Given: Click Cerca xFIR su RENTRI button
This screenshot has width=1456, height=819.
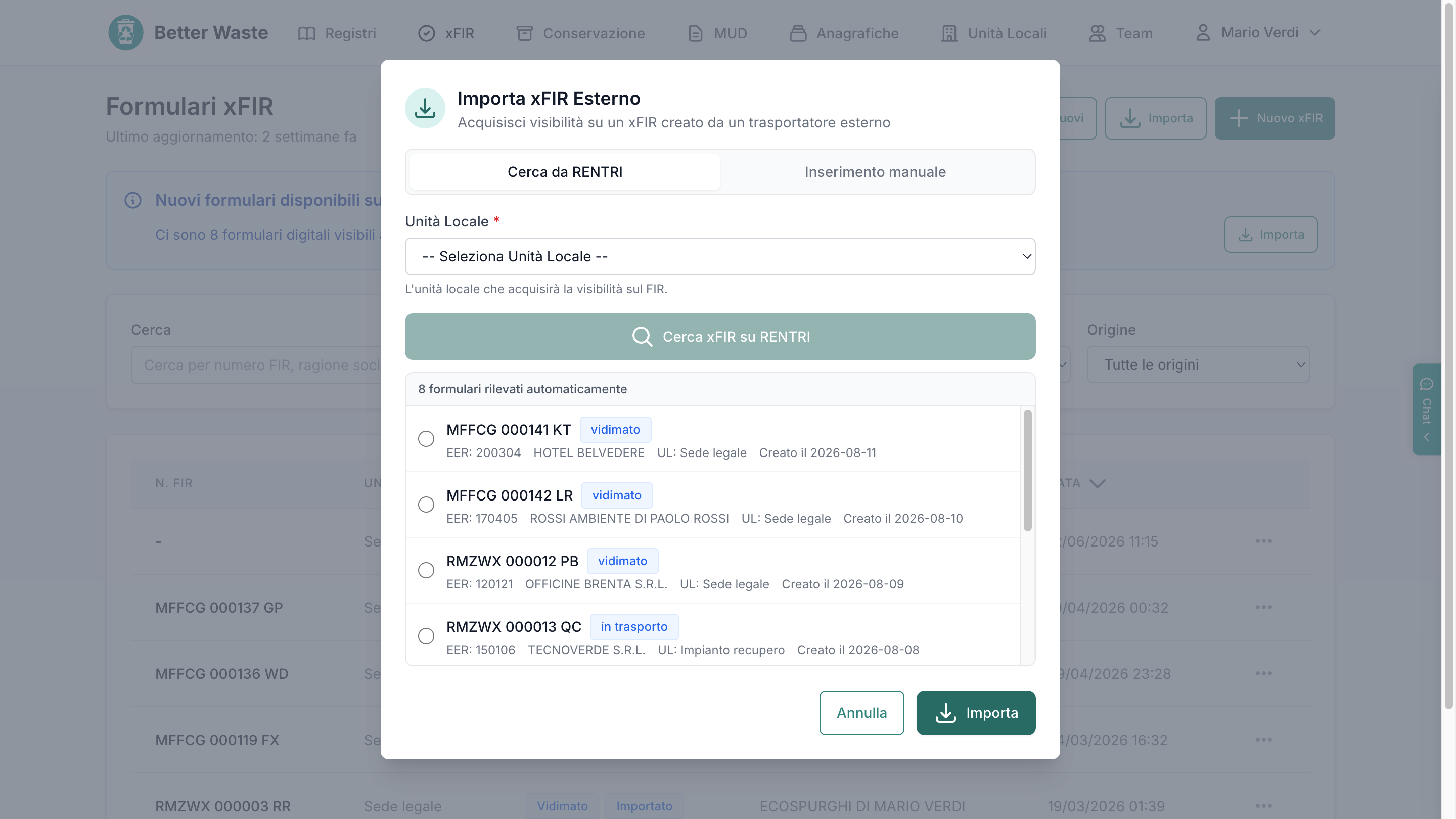Looking at the screenshot, I should [720, 337].
